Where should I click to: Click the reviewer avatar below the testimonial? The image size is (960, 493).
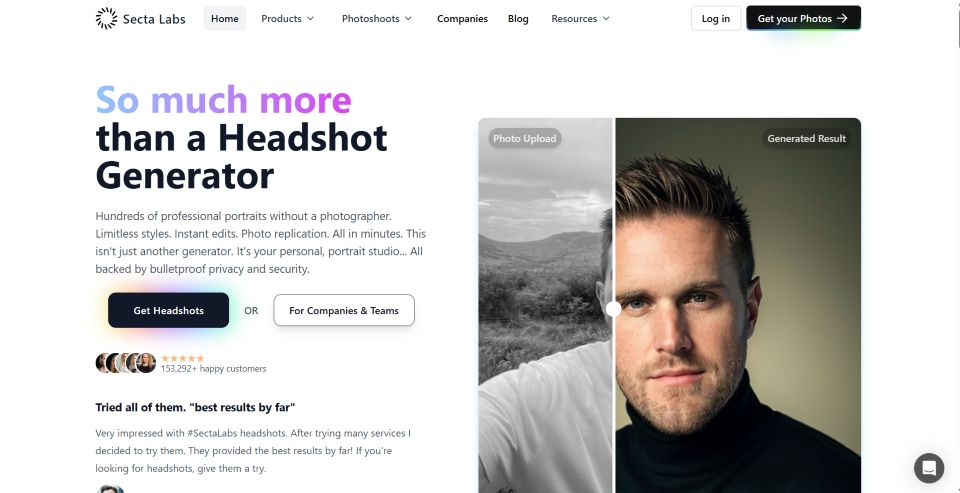[x=110, y=489]
